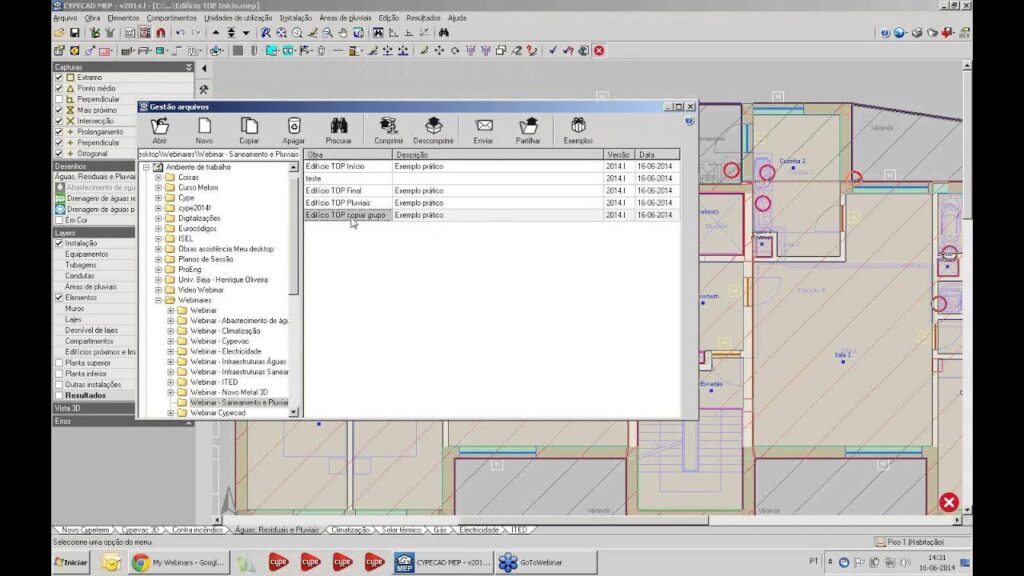Collapse the Webinares folder node
The height and width of the screenshot is (576, 1024).
158,300
